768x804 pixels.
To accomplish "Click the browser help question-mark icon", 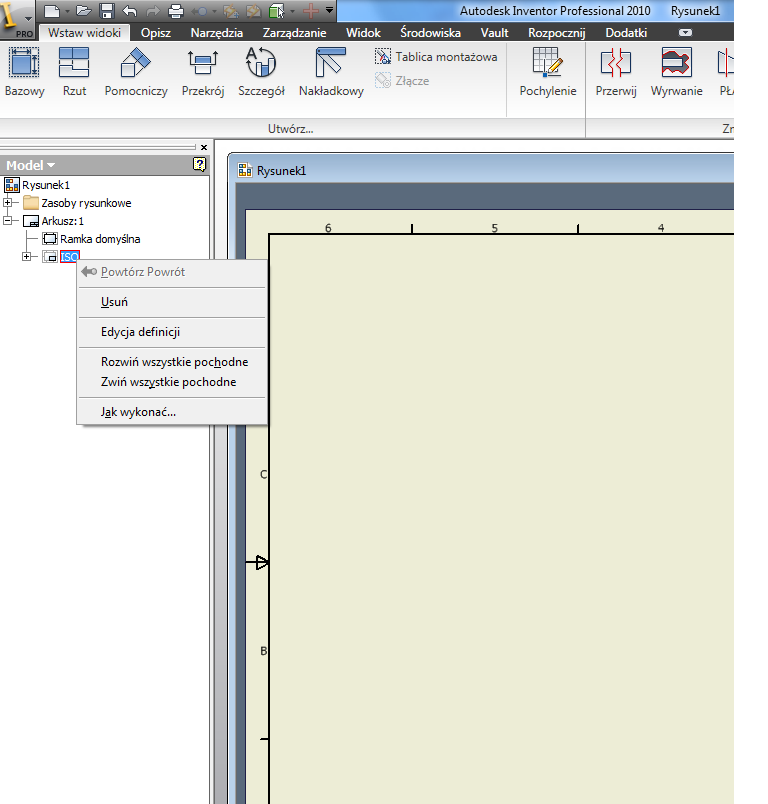I will click(x=199, y=164).
